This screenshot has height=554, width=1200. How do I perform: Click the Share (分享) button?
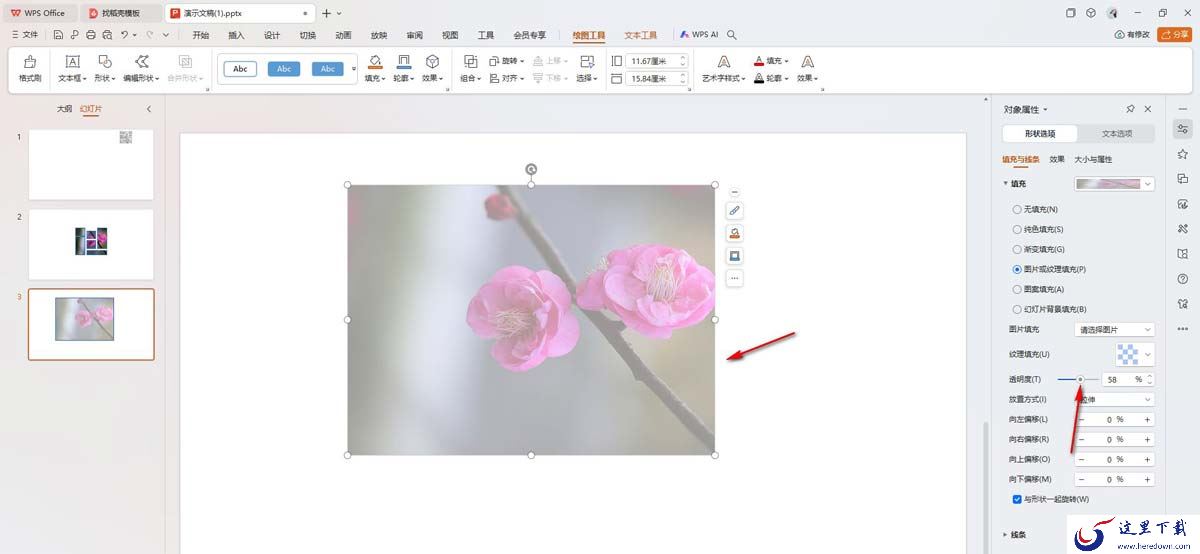[x=1174, y=35]
